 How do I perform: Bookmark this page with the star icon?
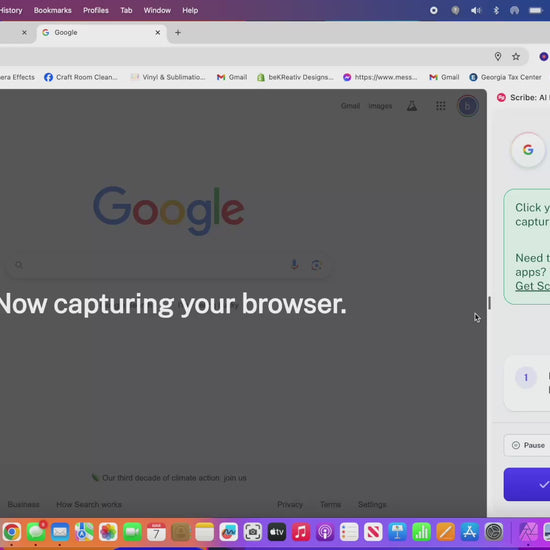coord(516,56)
